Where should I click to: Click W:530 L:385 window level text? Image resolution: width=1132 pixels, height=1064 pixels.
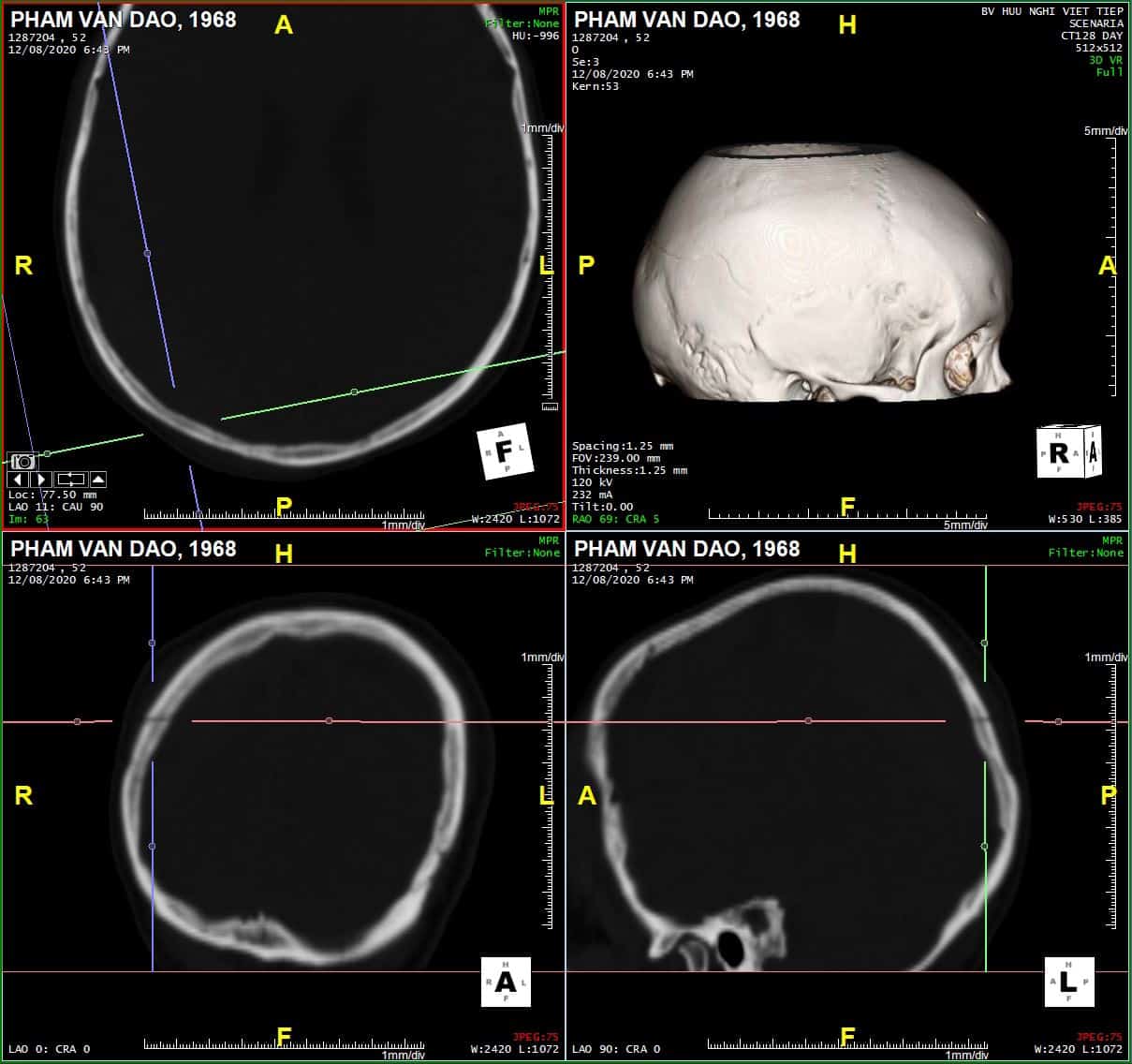(x=1083, y=519)
